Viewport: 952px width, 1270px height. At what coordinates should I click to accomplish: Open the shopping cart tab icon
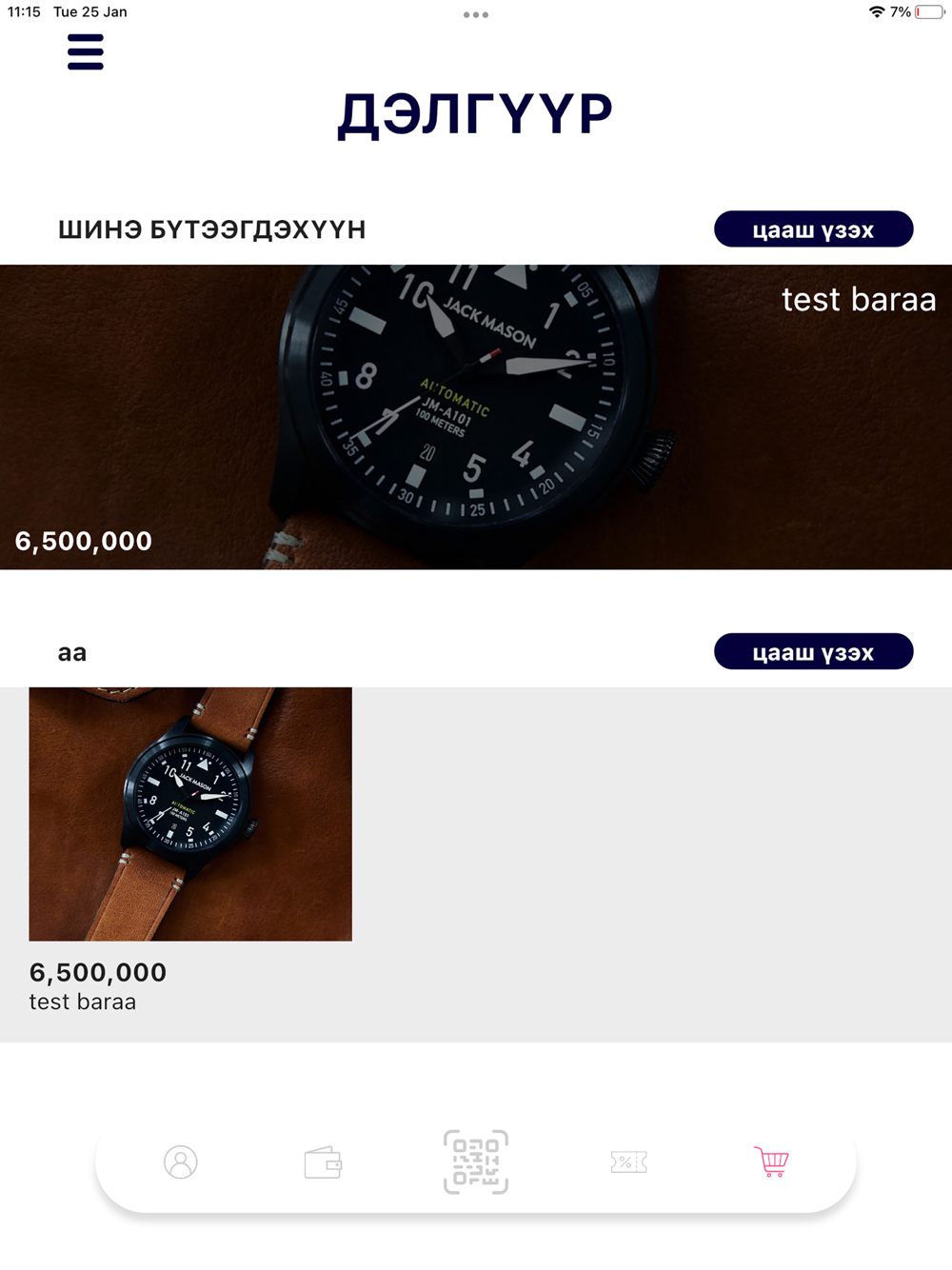tap(771, 1161)
